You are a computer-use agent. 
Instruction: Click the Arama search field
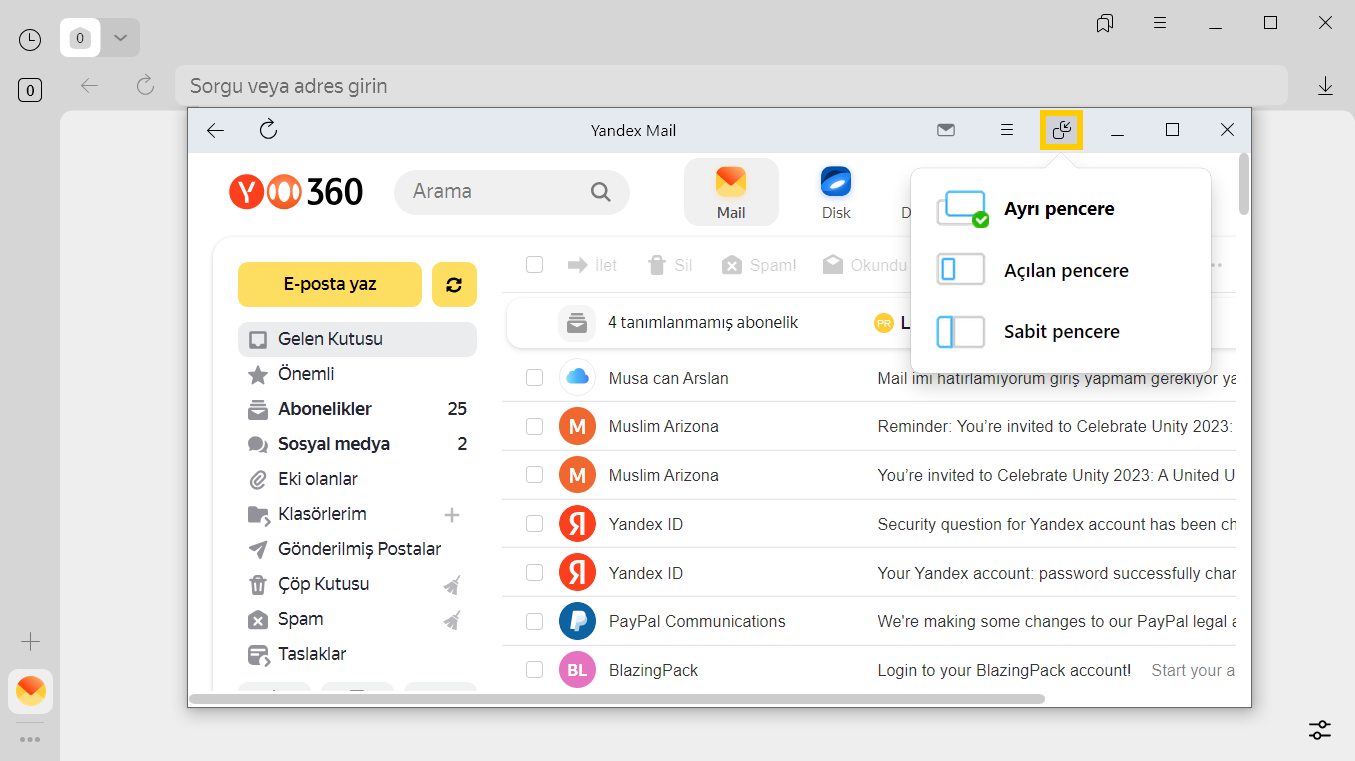tap(495, 192)
